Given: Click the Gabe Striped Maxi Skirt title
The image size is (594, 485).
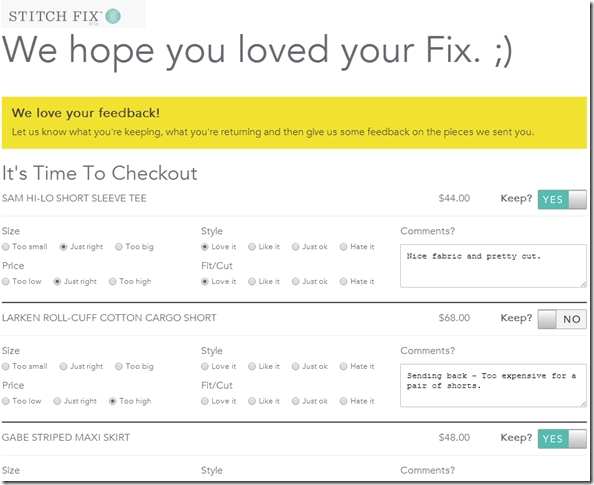Looking at the screenshot, I should tap(66, 438).
